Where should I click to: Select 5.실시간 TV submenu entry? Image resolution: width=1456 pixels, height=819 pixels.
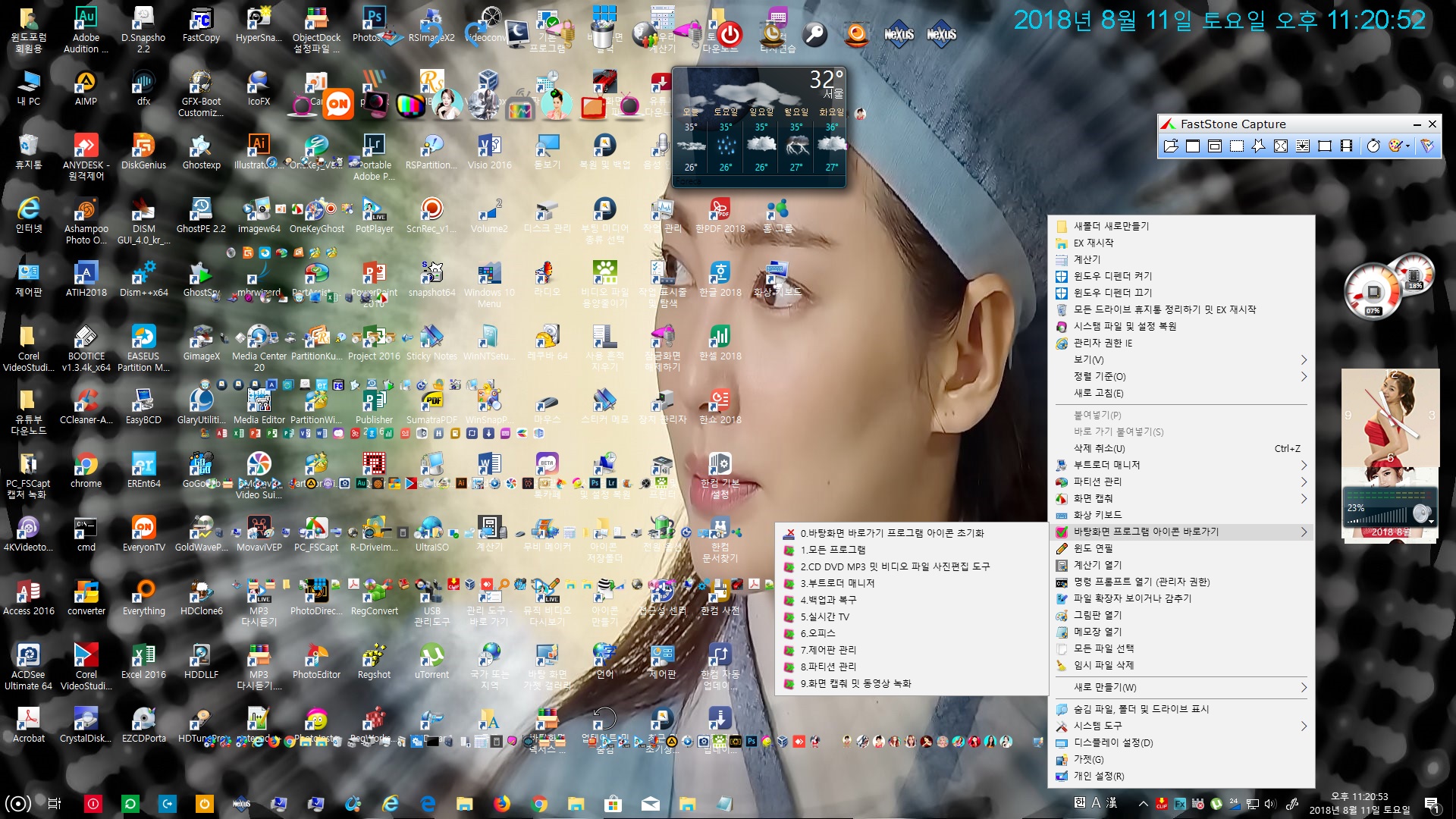(912, 617)
